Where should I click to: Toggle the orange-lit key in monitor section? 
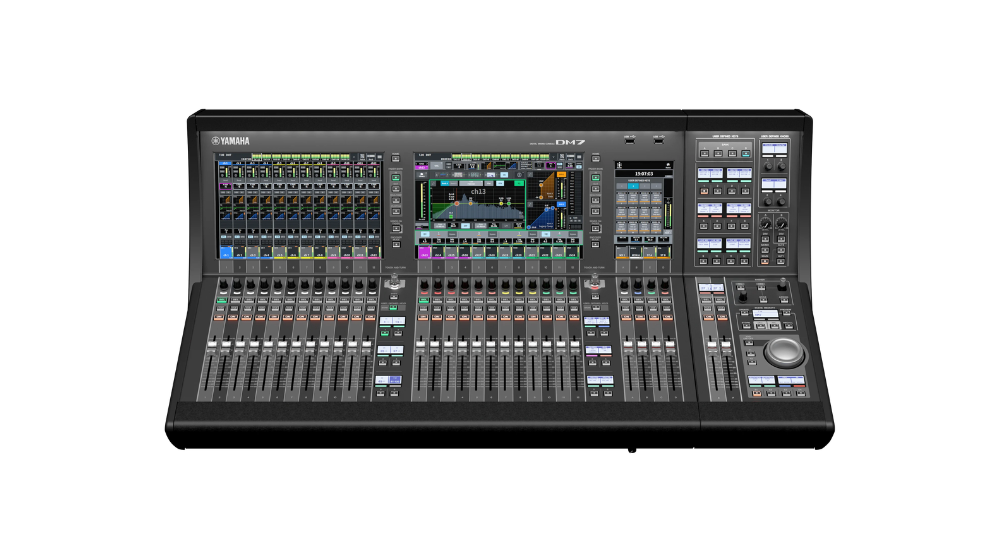tap(765, 261)
